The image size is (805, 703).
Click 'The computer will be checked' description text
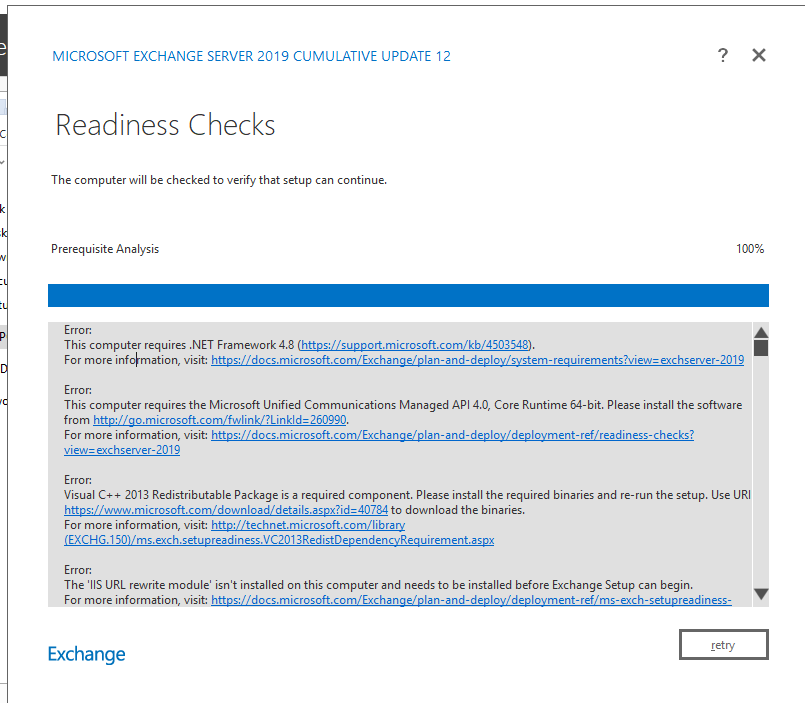coord(219,180)
